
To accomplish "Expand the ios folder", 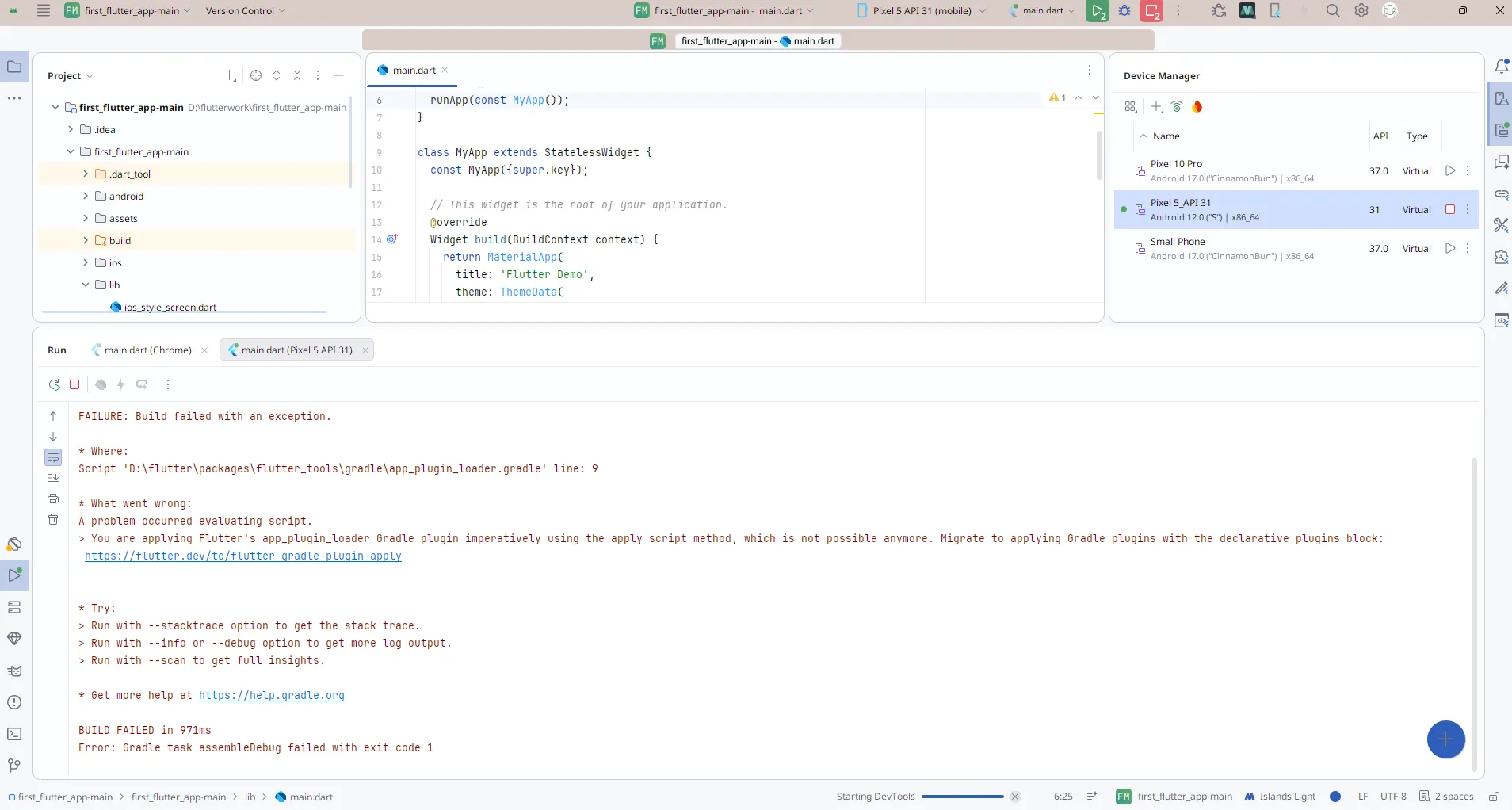I will pyautogui.click(x=85, y=263).
